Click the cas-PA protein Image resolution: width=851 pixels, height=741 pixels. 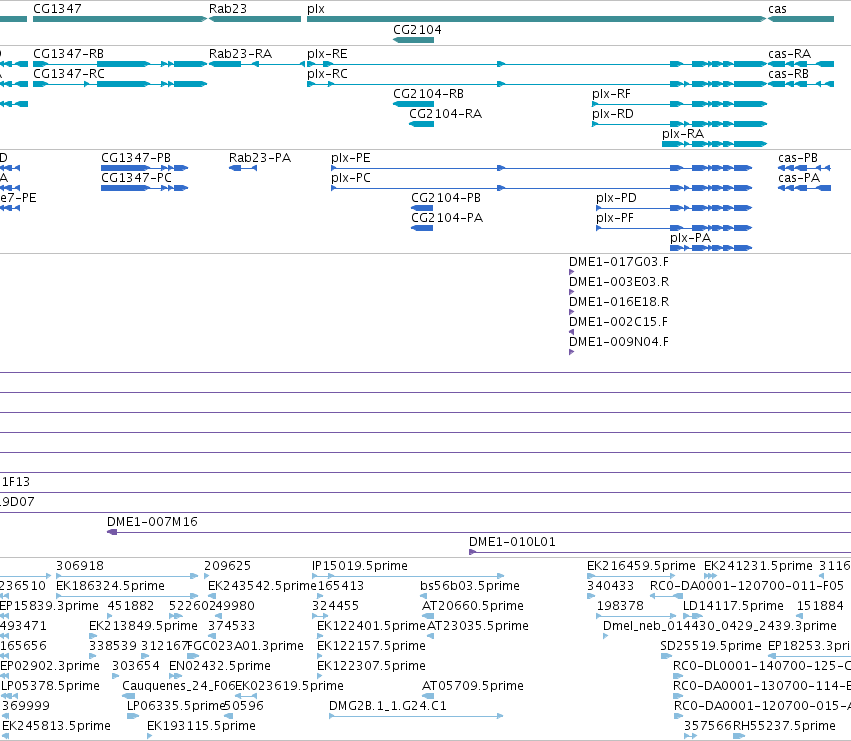(804, 188)
